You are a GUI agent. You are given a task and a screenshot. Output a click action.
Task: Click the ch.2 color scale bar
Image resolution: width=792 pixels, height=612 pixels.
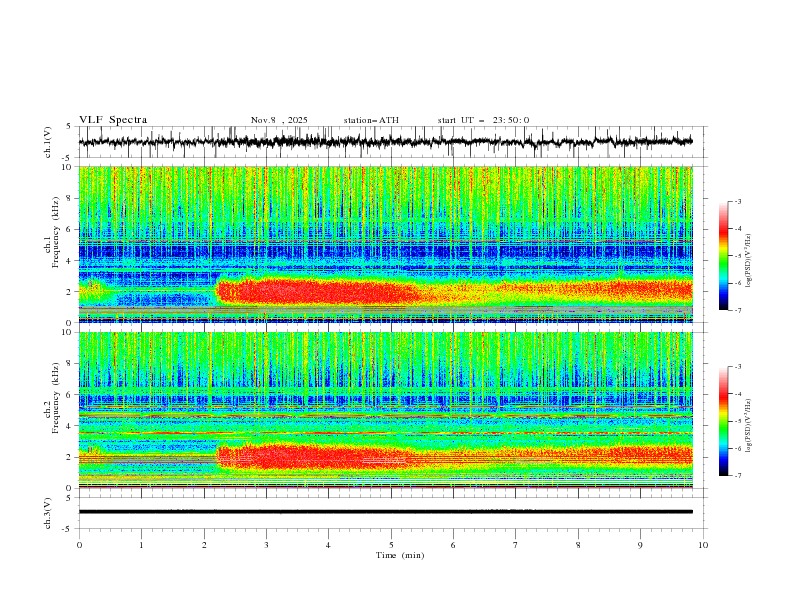click(723, 421)
